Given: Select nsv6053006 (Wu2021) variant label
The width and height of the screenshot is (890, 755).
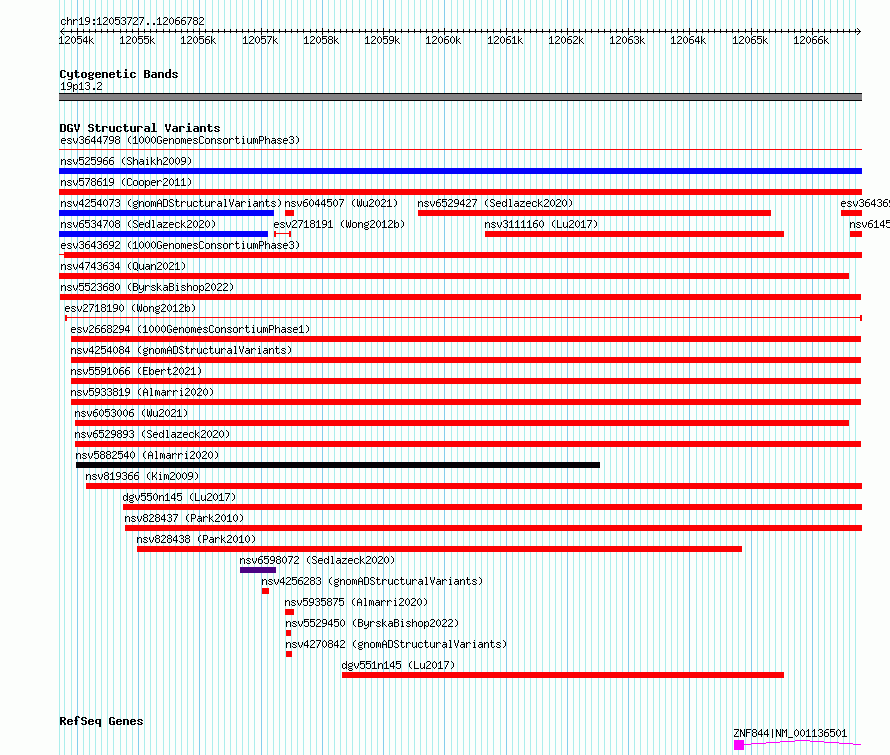Looking at the screenshot, I should [131, 413].
